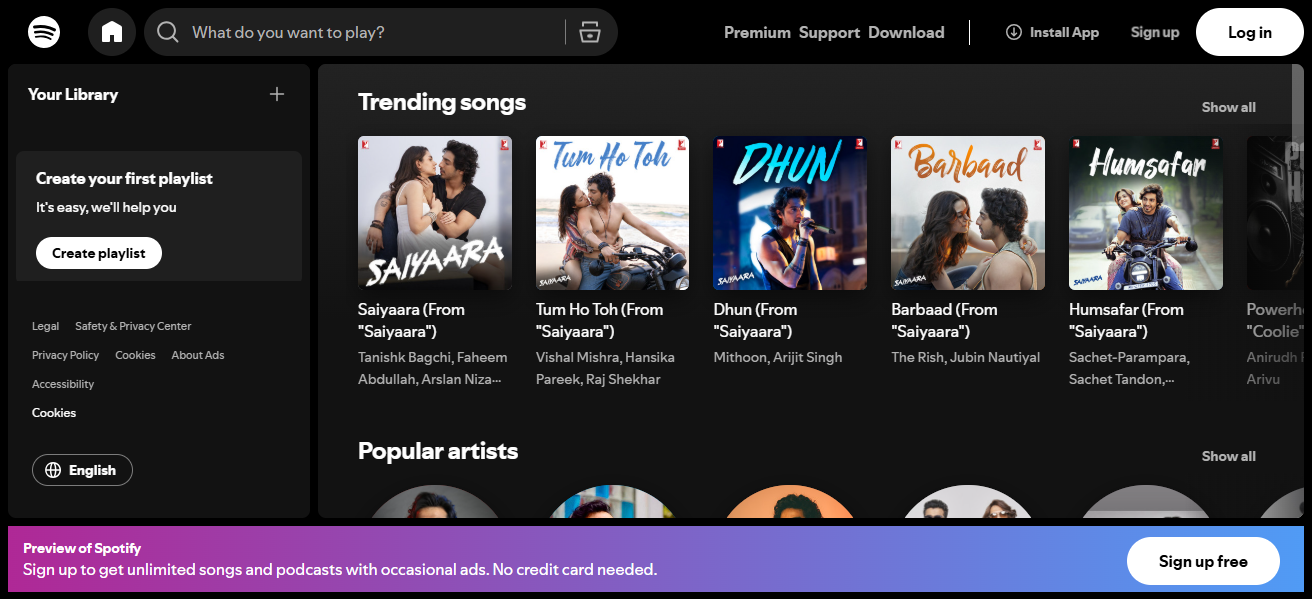1312x599 pixels.
Task: Click 'Dhun (From "Saiyaara")' song title
Action: tap(755, 320)
